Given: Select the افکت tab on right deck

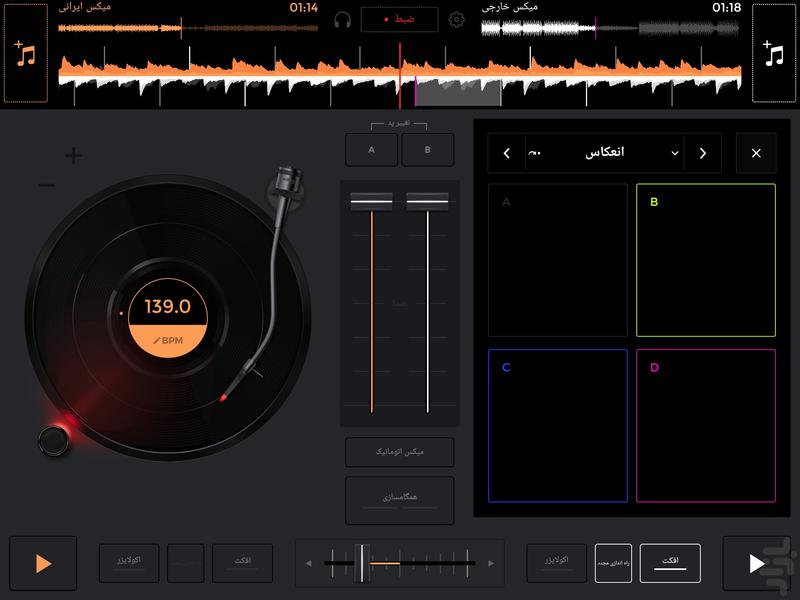Looking at the screenshot, I should pos(670,563).
